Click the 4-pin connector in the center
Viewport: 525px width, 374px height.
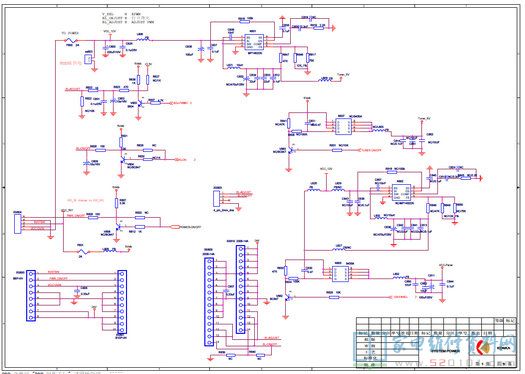click(x=216, y=198)
